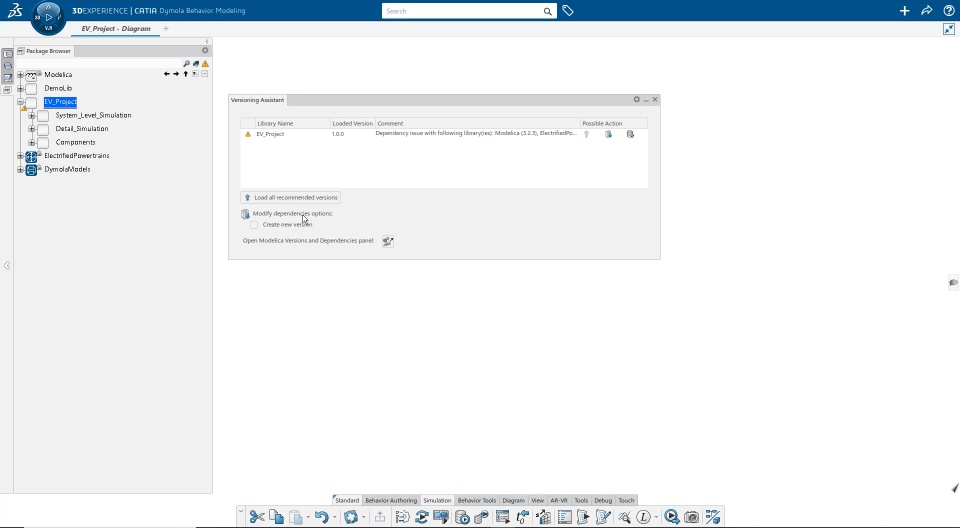Expand the ElectrifiedPowertrains node
The image size is (960, 528).
pyautogui.click(x=20, y=156)
